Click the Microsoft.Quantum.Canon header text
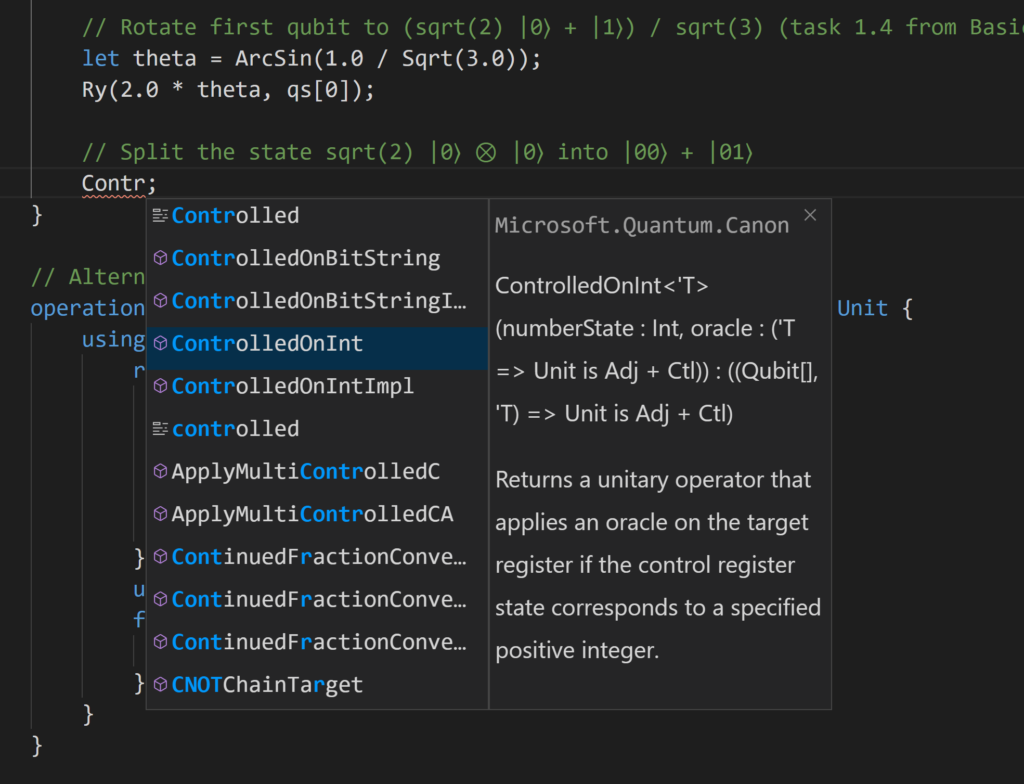The height and width of the screenshot is (784, 1024). [640, 225]
